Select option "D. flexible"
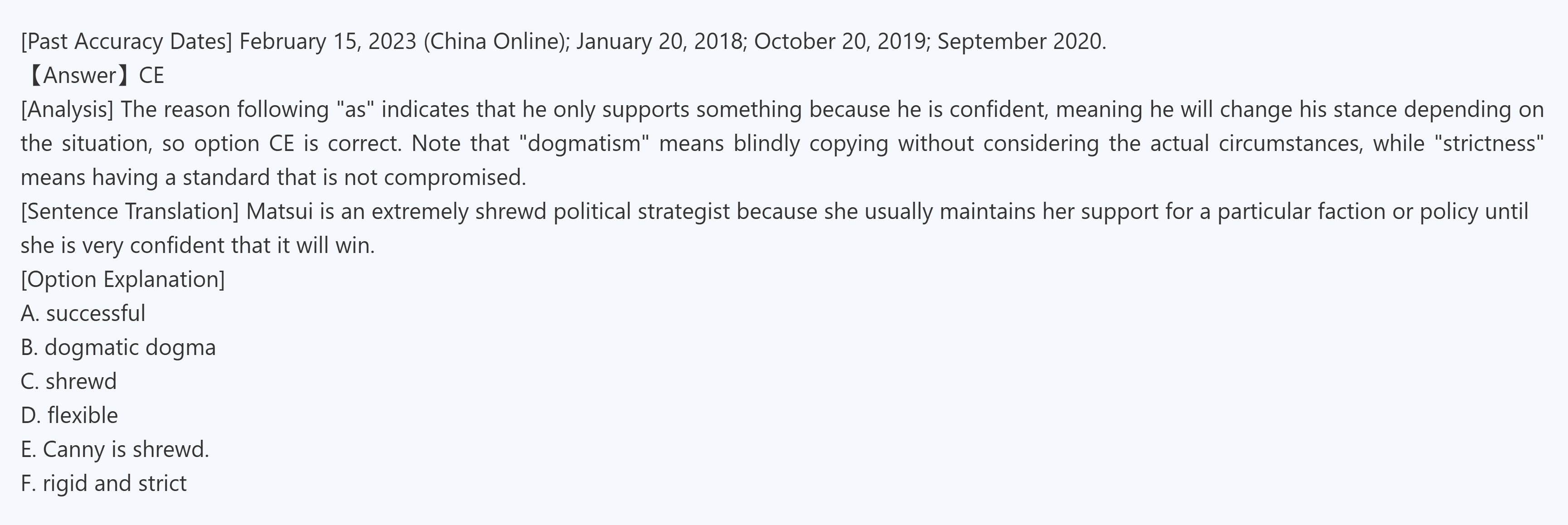 [x=69, y=415]
